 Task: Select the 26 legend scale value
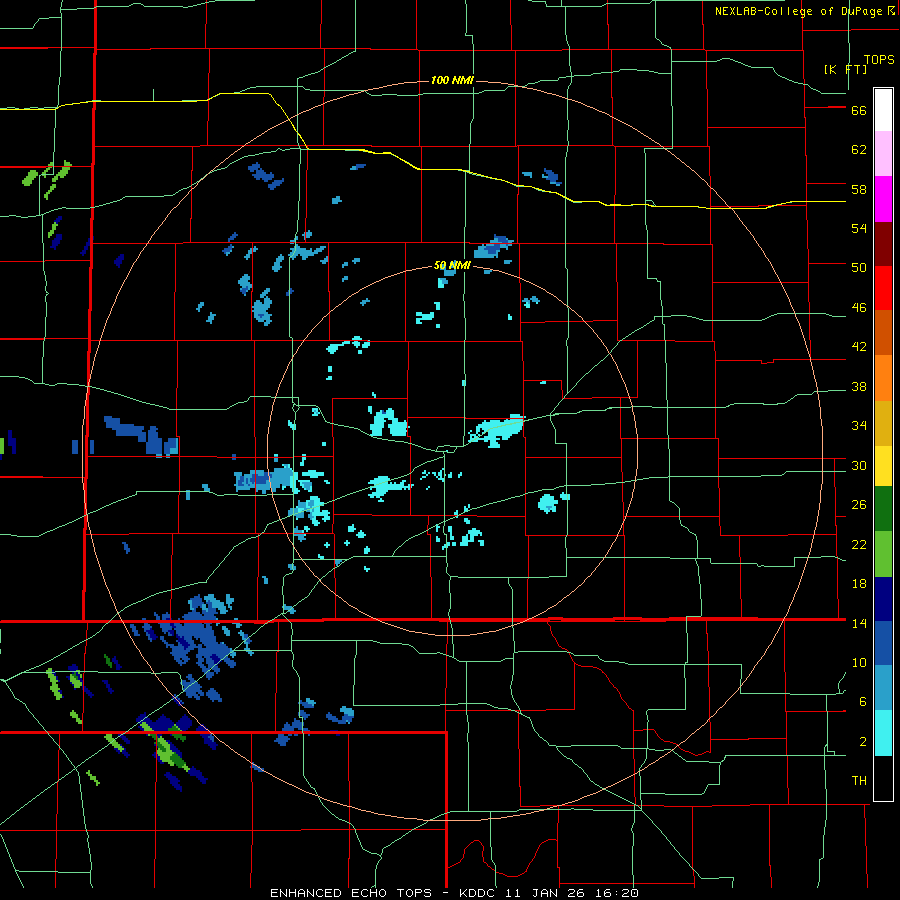[859, 505]
